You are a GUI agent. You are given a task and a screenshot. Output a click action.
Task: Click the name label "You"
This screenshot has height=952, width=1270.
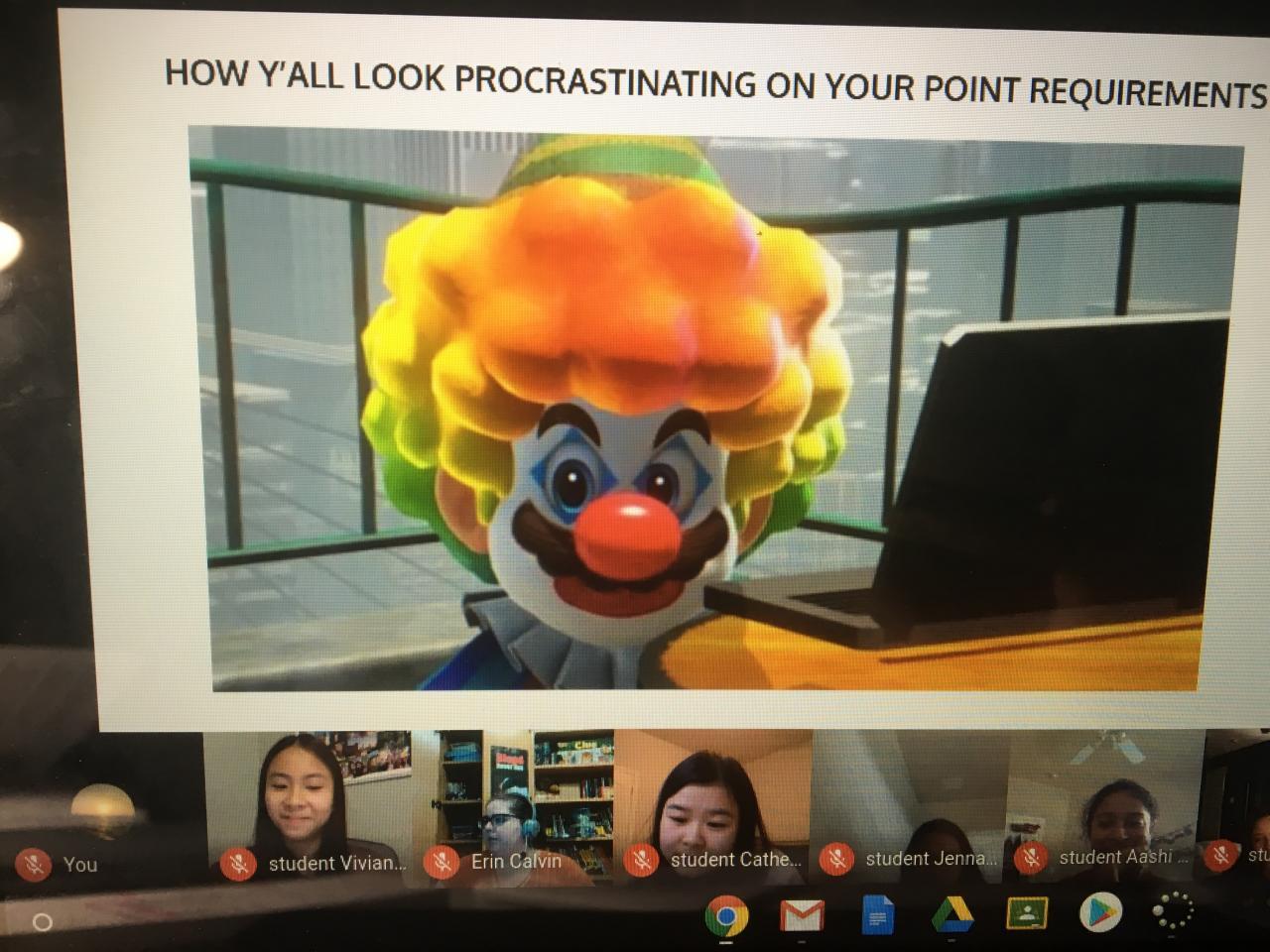tap(80, 865)
